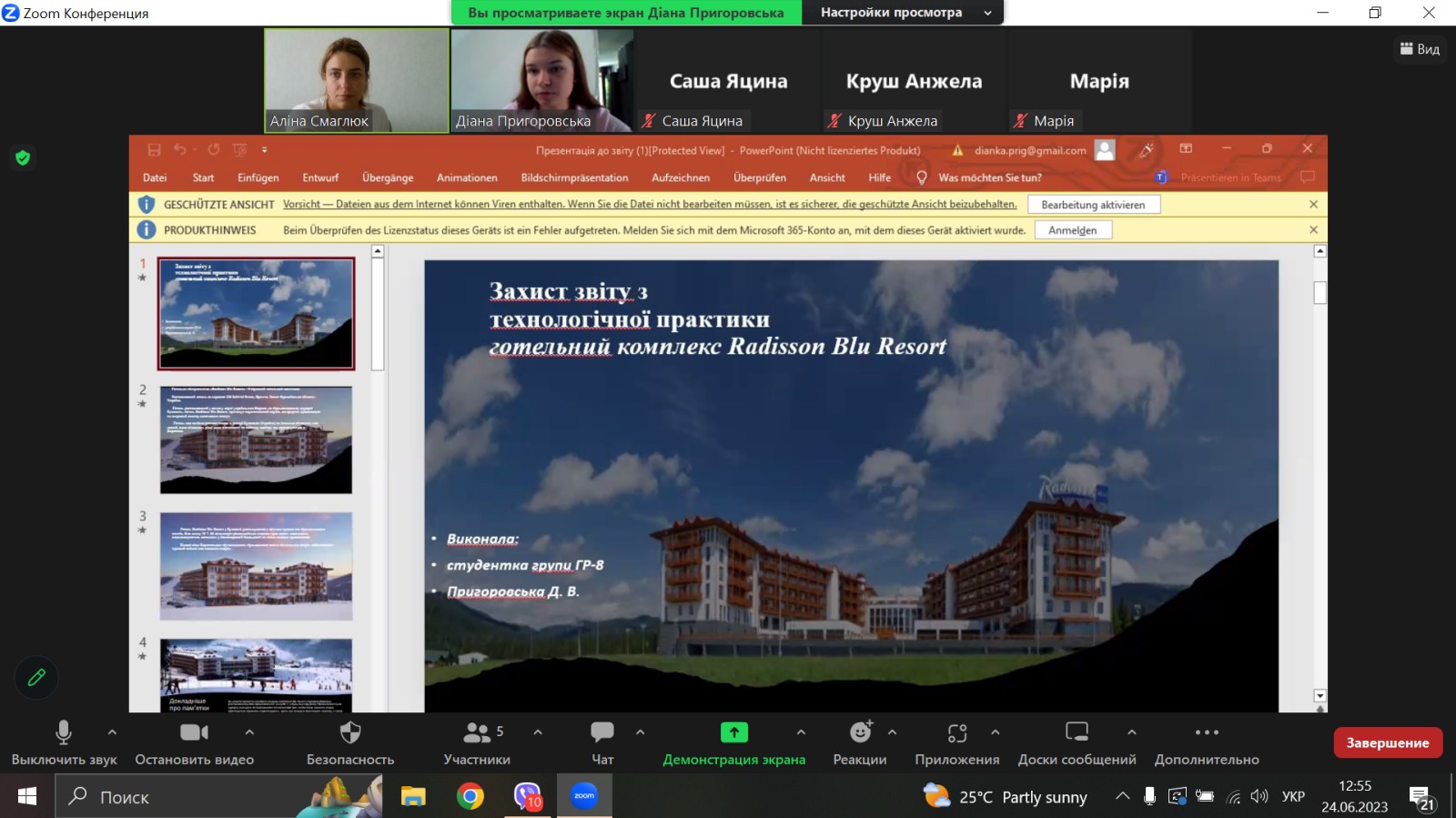Screen dimensions: 1456x818
Task: Expand video options arrow
Action: (249, 732)
